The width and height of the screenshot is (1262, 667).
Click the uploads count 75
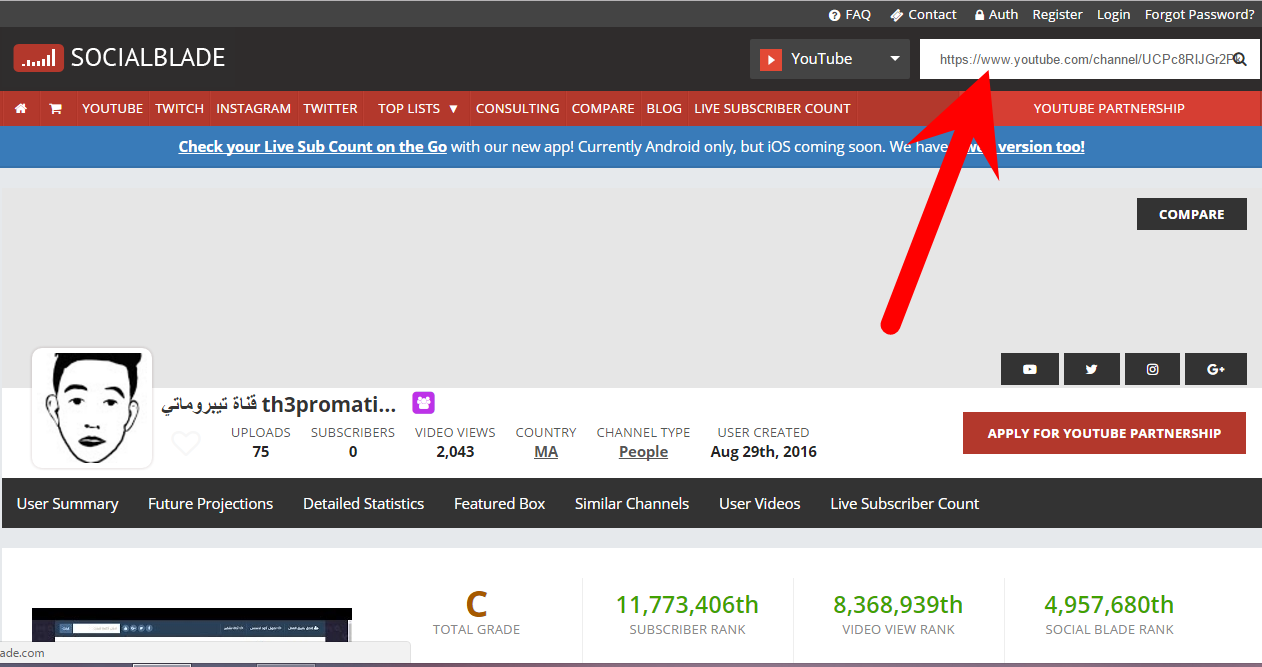point(261,452)
